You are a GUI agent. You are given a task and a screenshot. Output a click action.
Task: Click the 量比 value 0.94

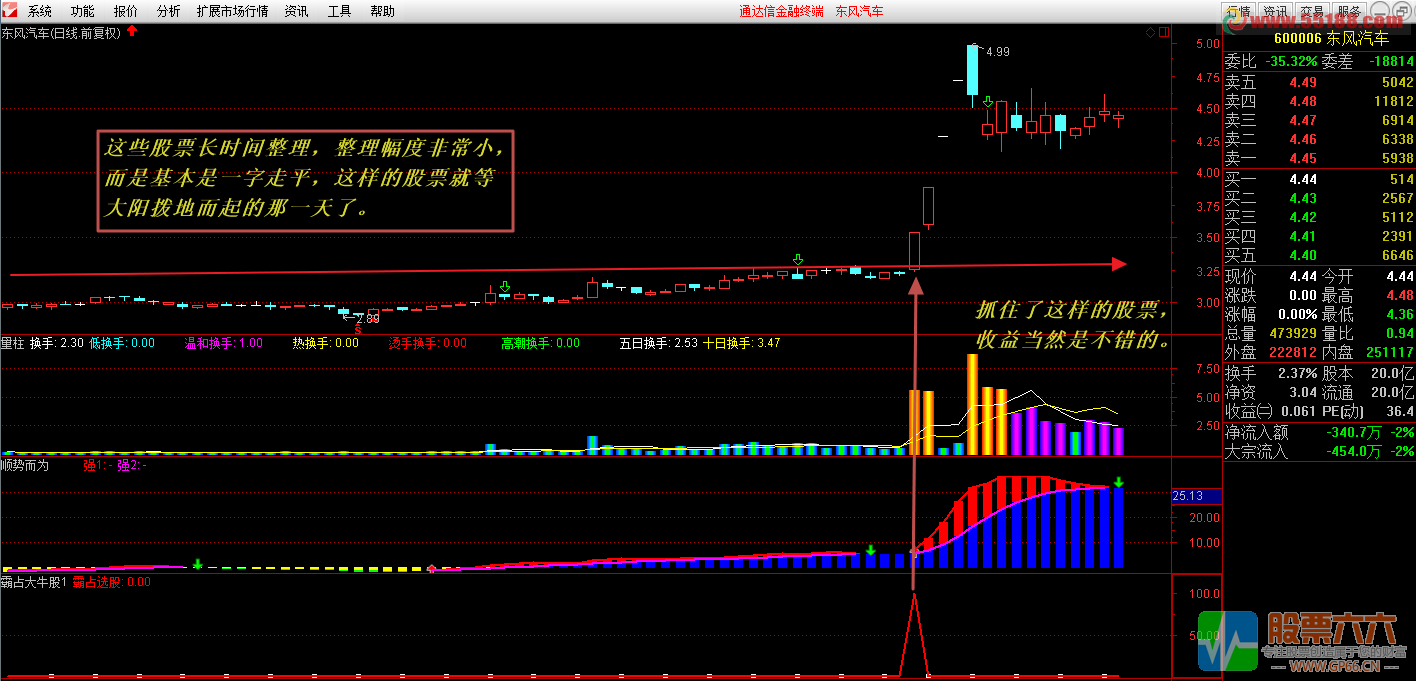(1400, 333)
